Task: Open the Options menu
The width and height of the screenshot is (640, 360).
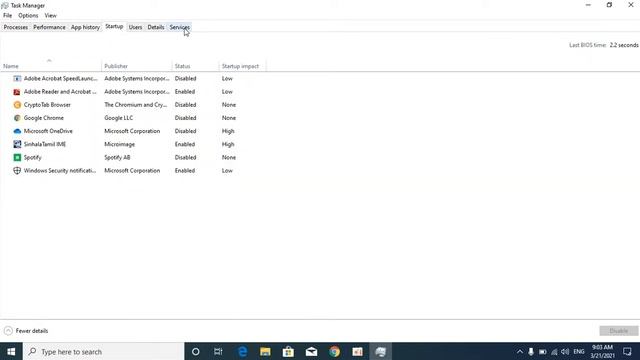Action: pyautogui.click(x=28, y=16)
